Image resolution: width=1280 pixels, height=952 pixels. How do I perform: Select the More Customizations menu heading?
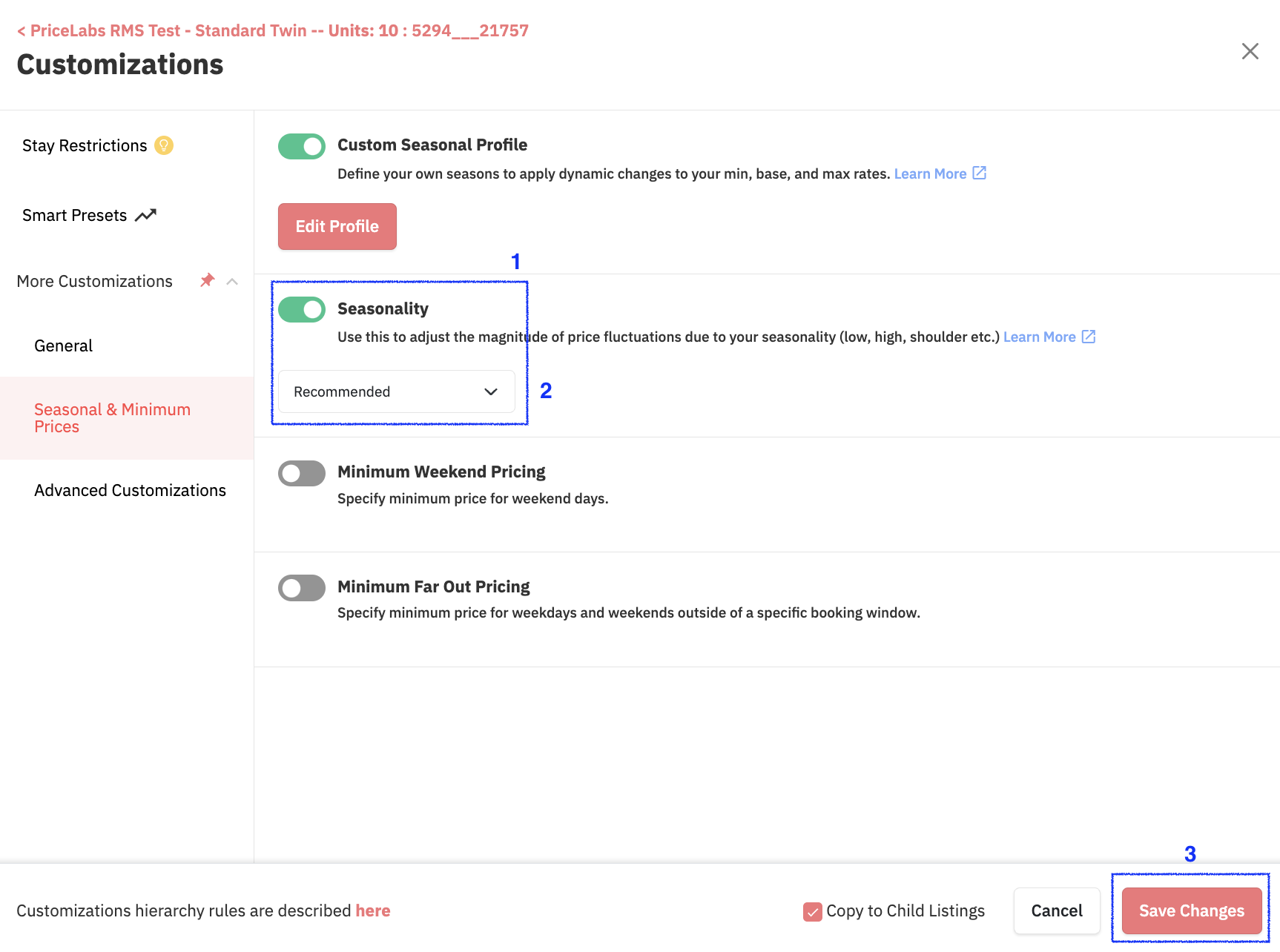(94, 281)
